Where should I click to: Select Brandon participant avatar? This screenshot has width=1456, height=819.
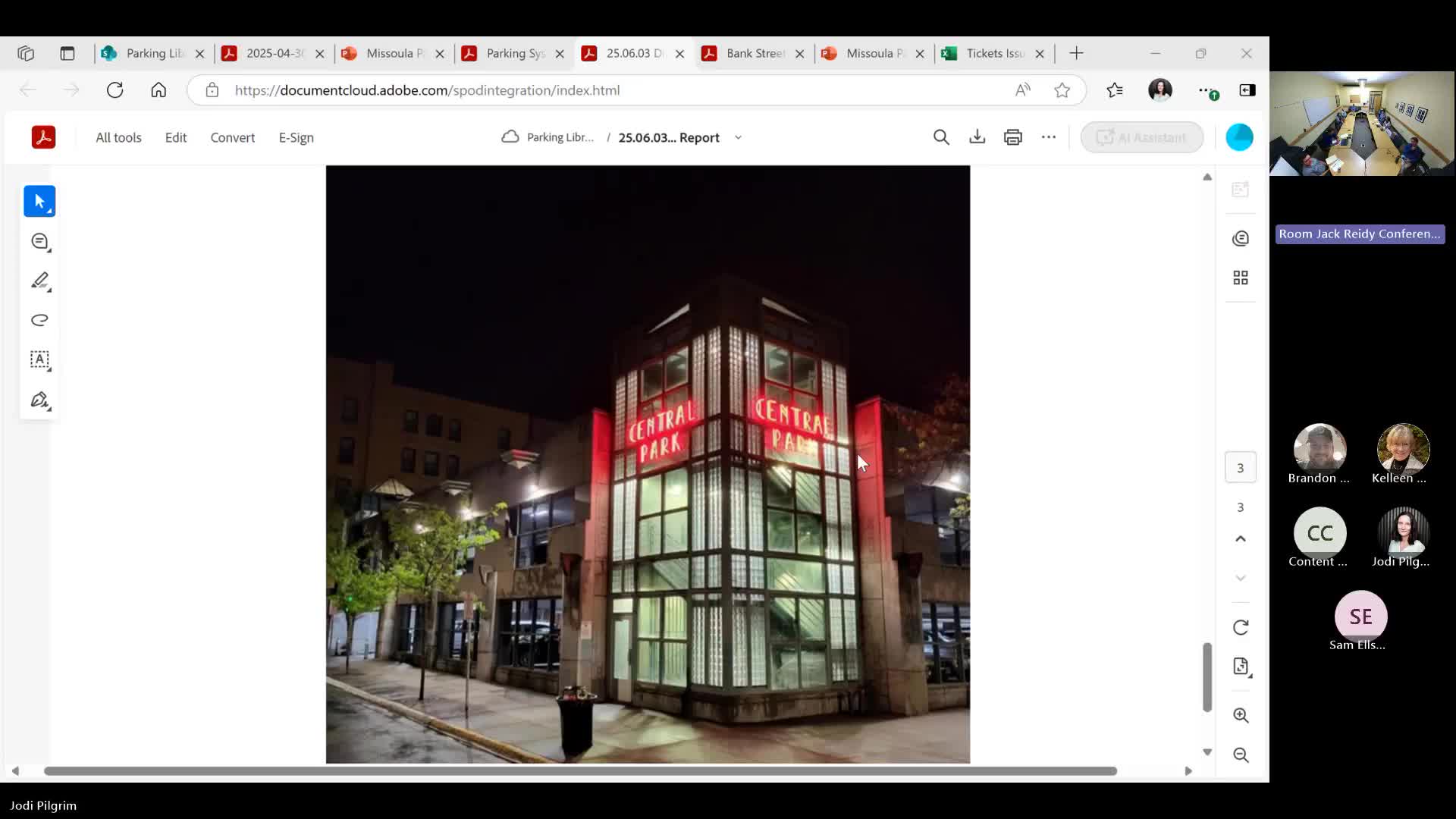tap(1319, 450)
